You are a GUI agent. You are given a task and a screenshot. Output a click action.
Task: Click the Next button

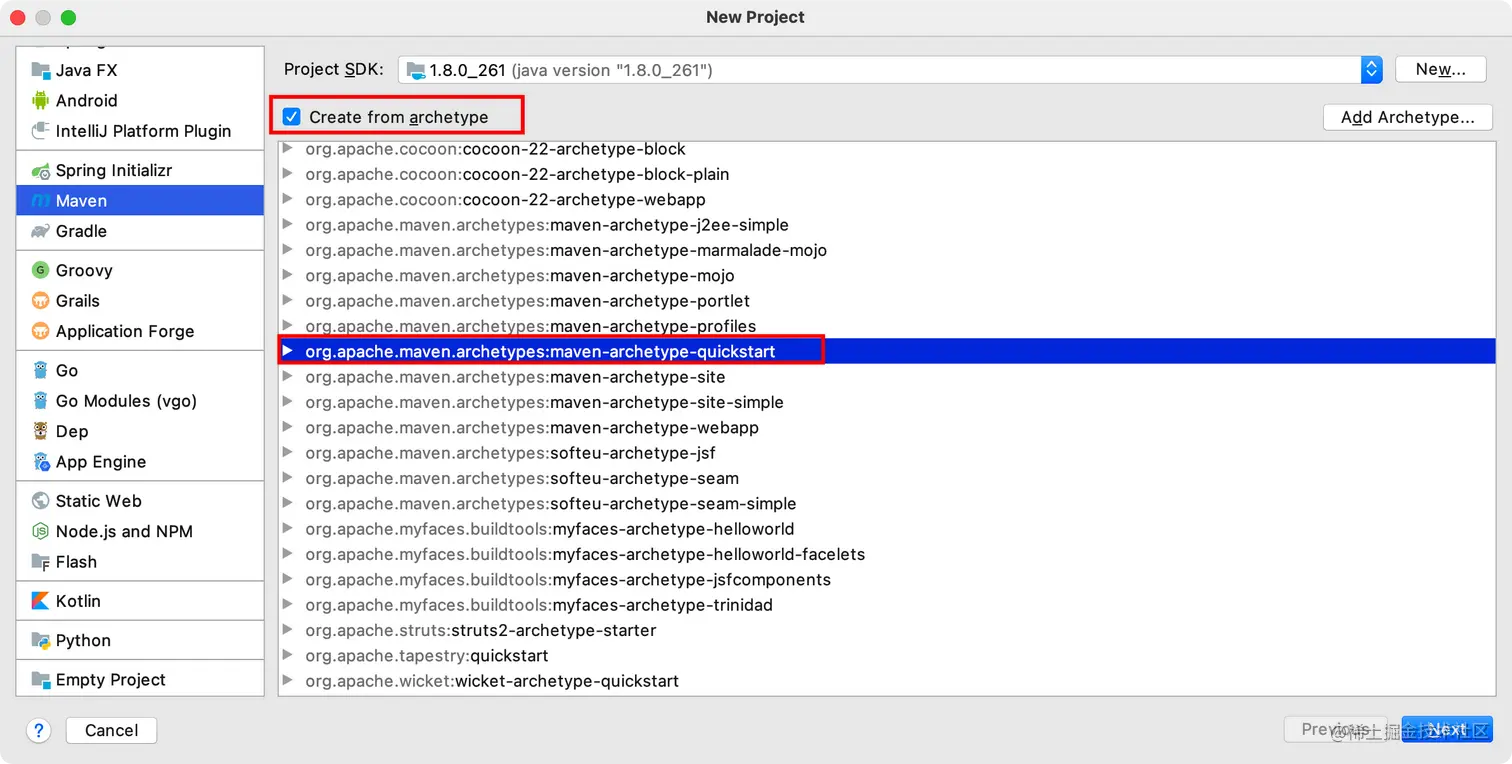(1447, 730)
